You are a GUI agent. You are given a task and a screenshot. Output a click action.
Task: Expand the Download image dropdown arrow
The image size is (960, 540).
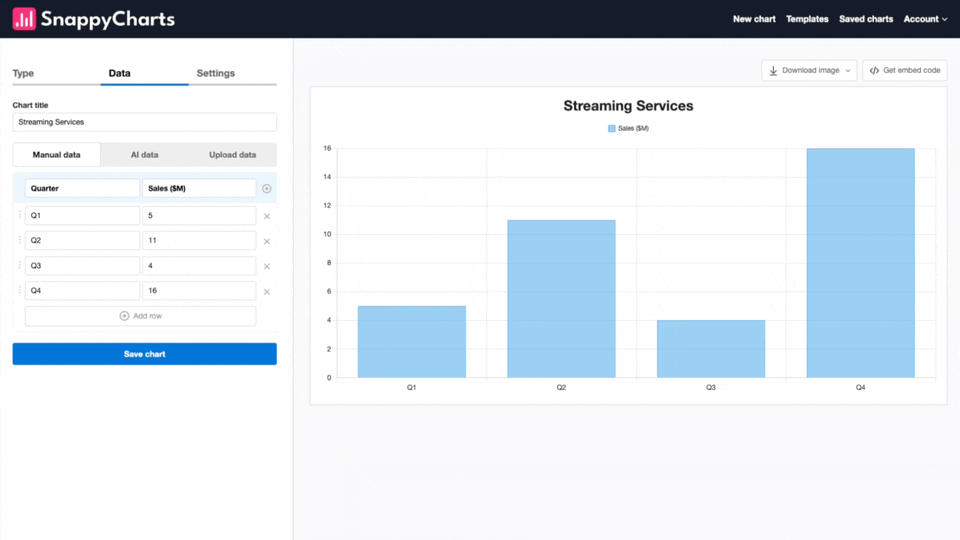click(x=848, y=70)
